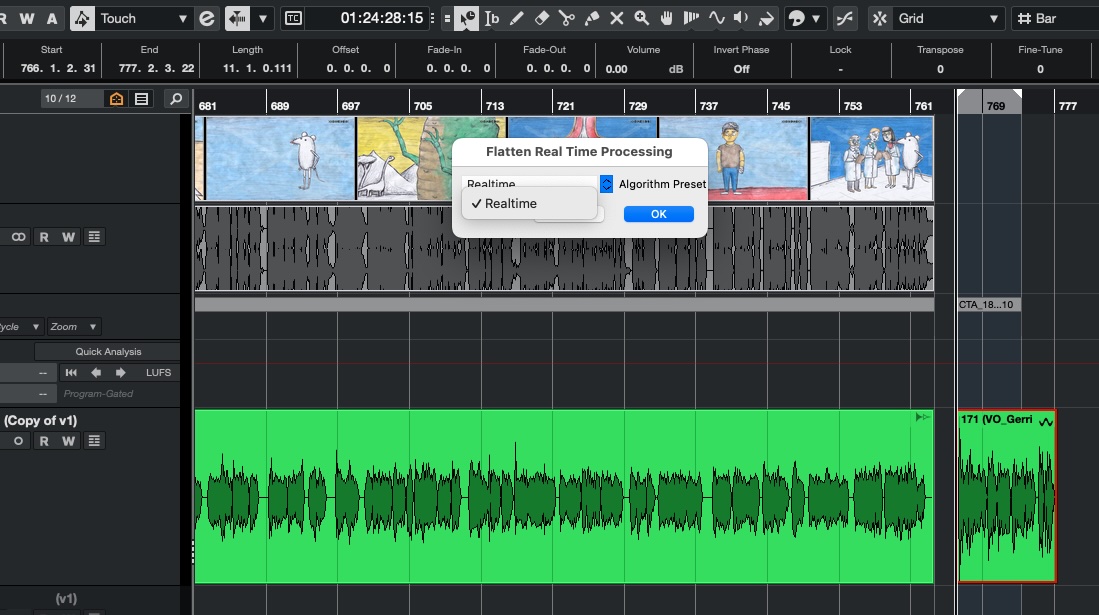Choose the Glue tool

pos(592,18)
